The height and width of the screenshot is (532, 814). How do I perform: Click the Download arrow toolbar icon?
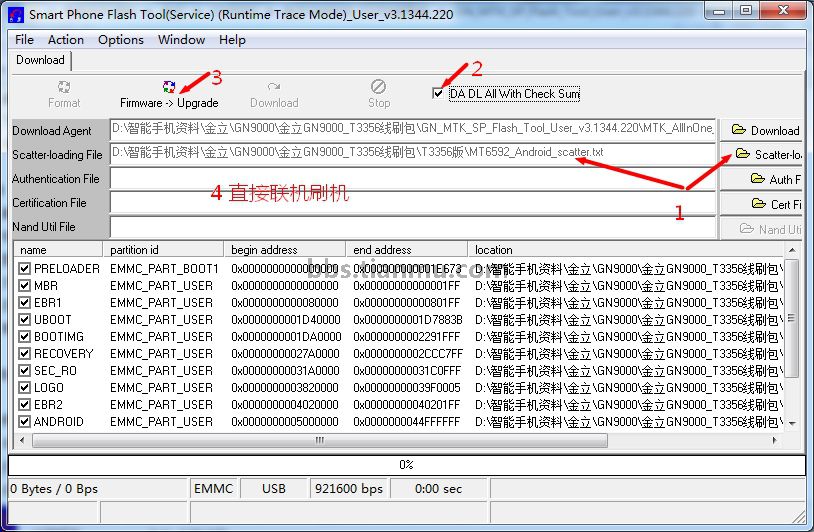tap(274, 87)
